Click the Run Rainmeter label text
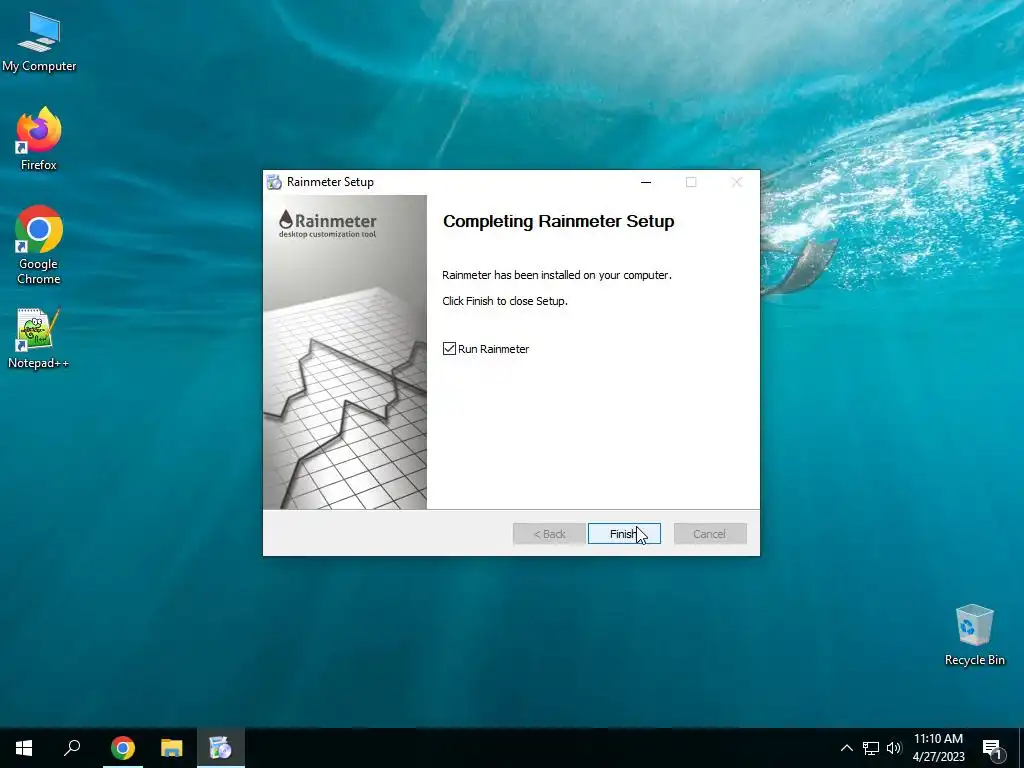The image size is (1024, 768). pyautogui.click(x=493, y=349)
